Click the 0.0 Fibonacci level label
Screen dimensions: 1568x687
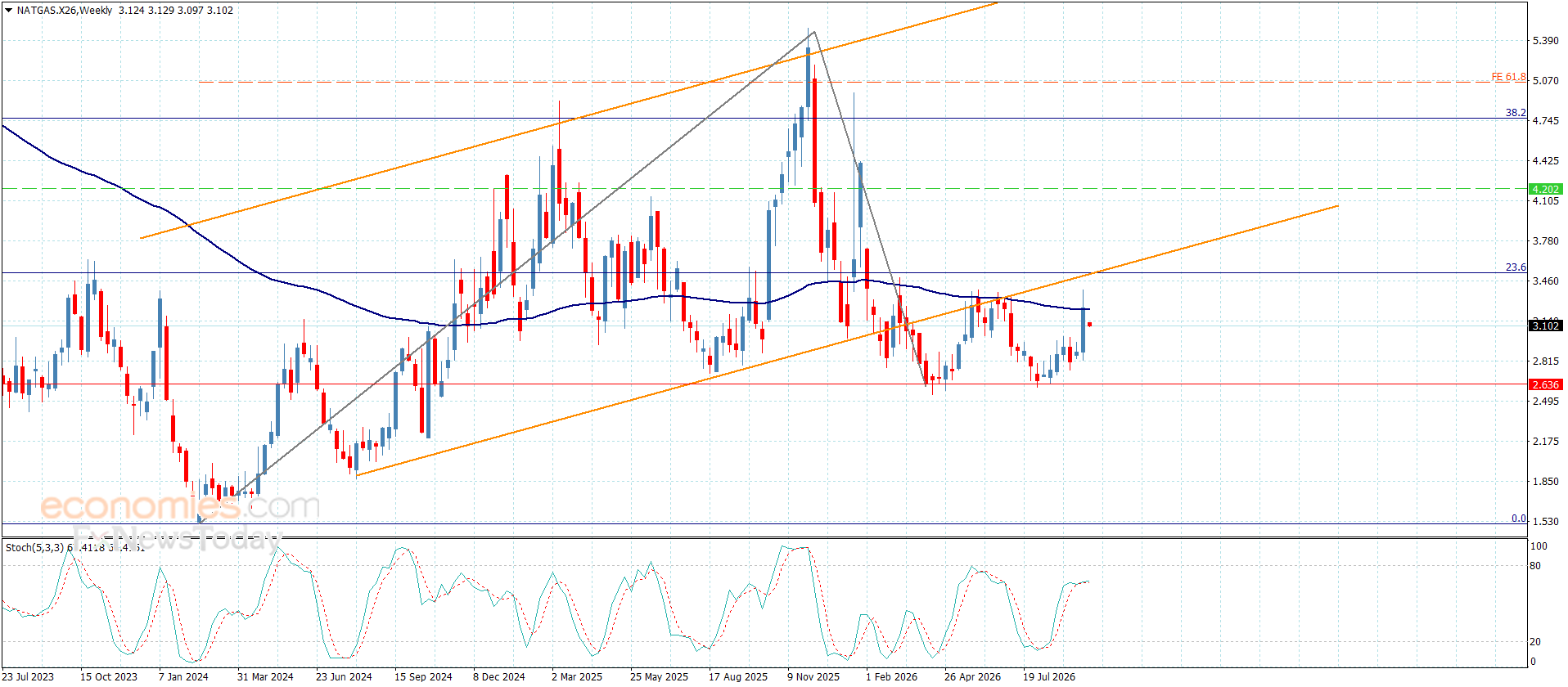click(1518, 519)
